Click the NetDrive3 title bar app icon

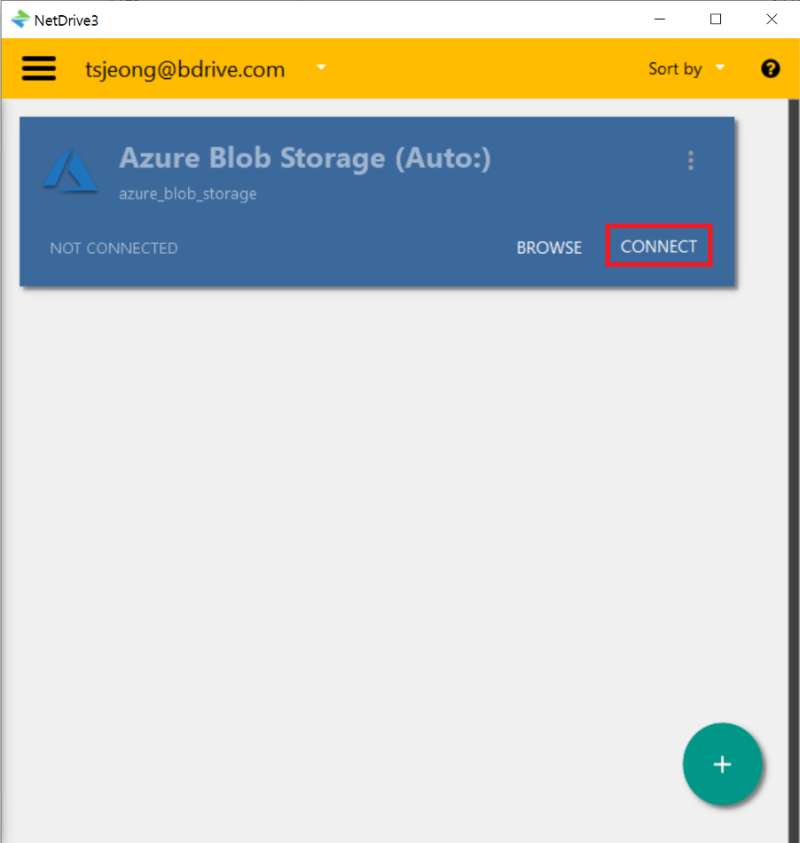[x=20, y=19]
